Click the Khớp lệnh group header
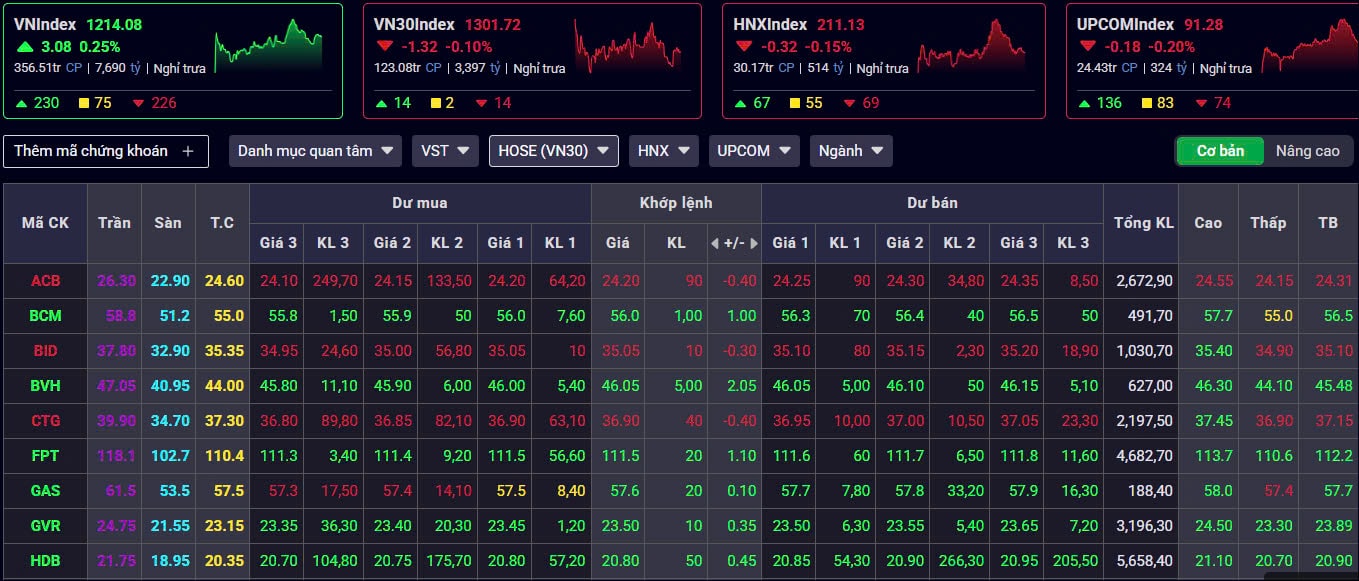 coord(676,203)
